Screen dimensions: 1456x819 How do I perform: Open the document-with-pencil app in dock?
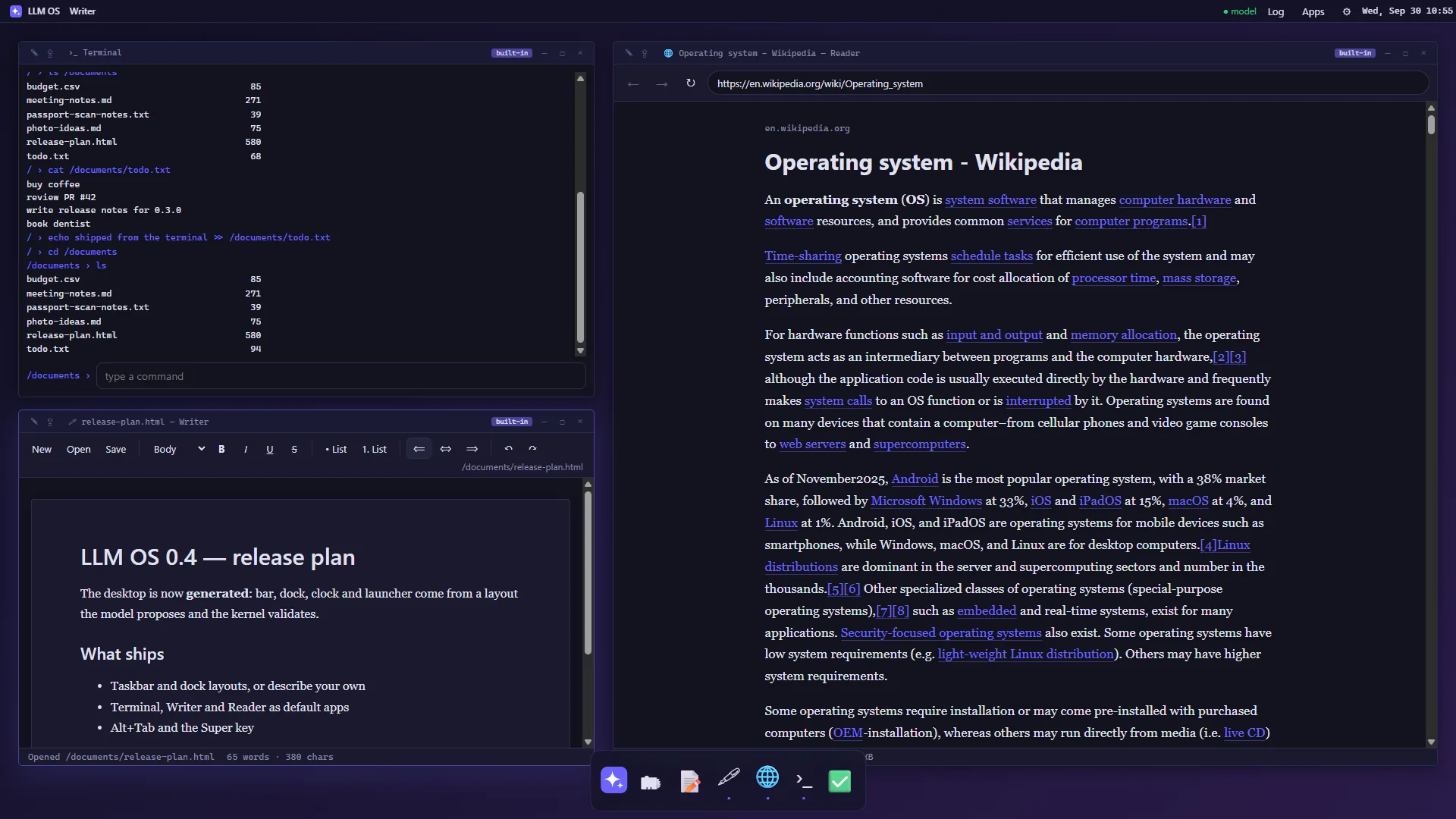pyautogui.click(x=690, y=781)
